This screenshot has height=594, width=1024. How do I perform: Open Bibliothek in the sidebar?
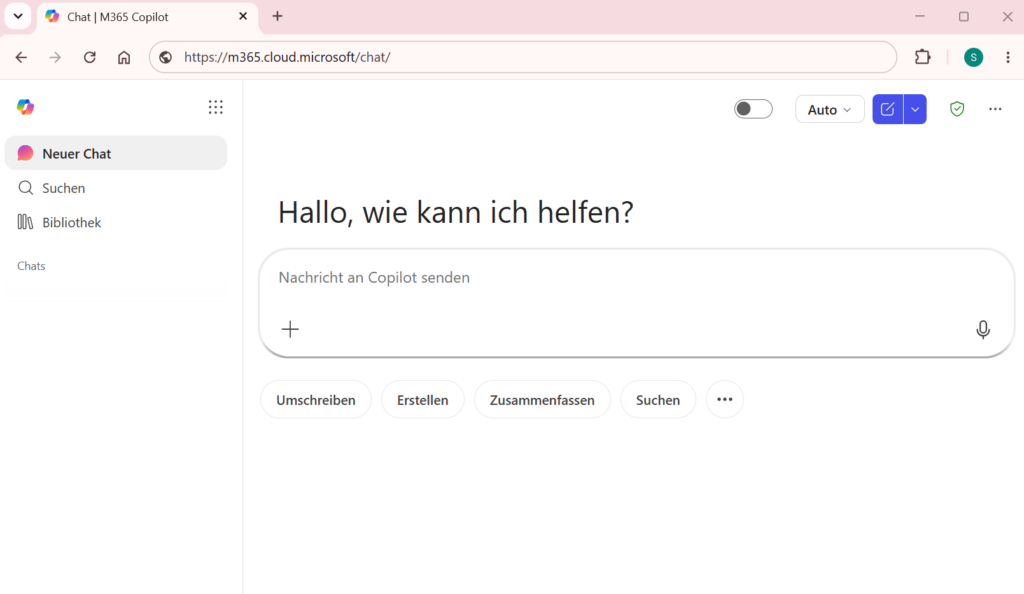click(116, 223)
